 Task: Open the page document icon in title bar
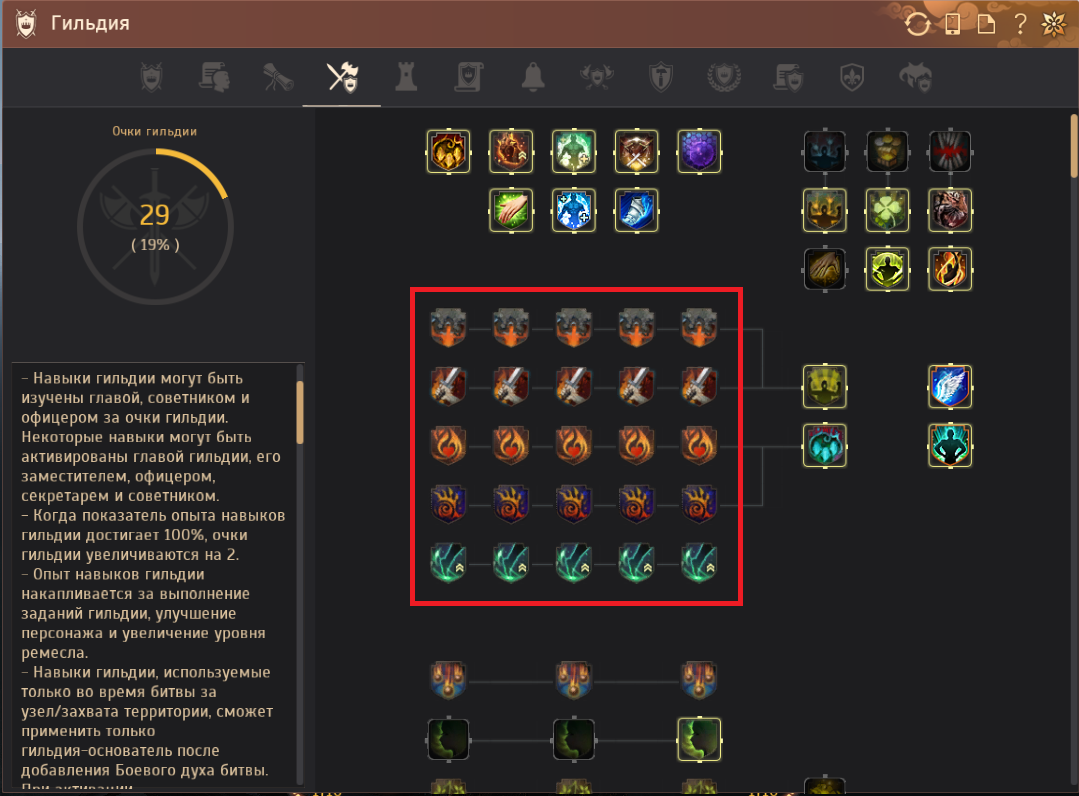click(x=986, y=24)
